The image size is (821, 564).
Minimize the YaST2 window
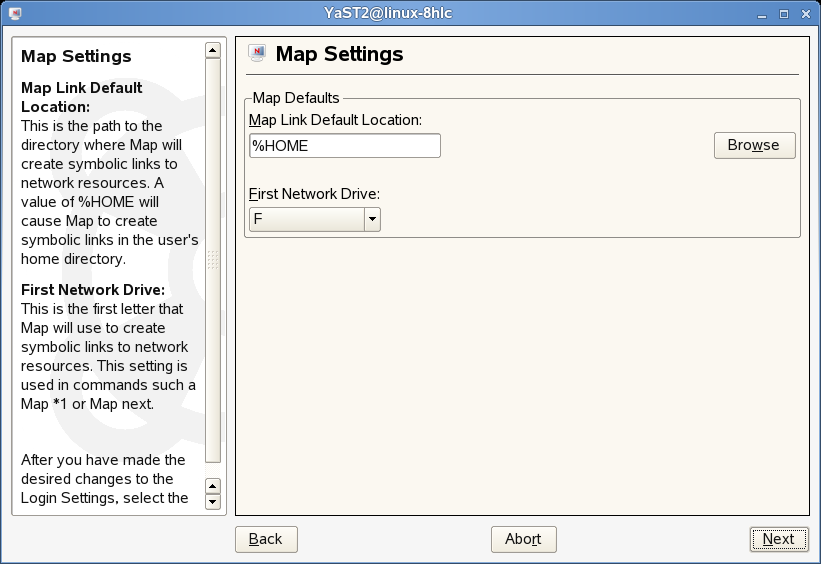tap(764, 13)
